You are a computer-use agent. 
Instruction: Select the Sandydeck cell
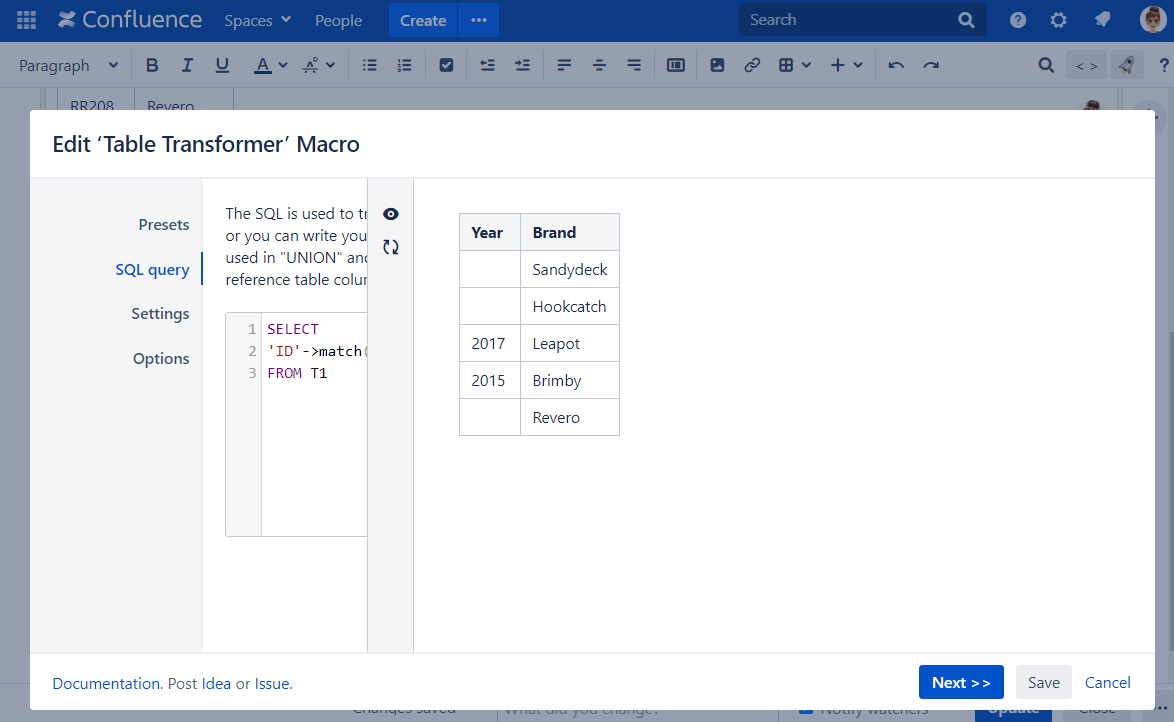click(x=570, y=270)
